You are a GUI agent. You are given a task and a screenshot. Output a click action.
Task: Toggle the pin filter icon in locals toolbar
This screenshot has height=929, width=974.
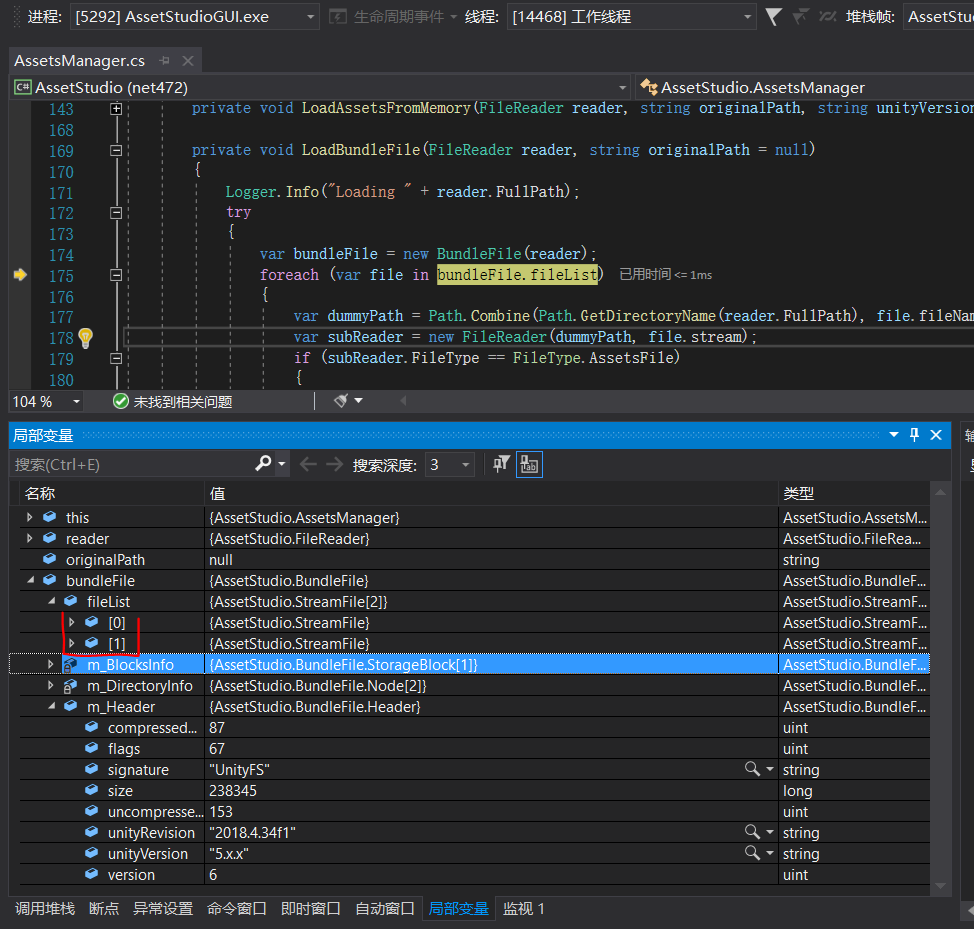[501, 464]
